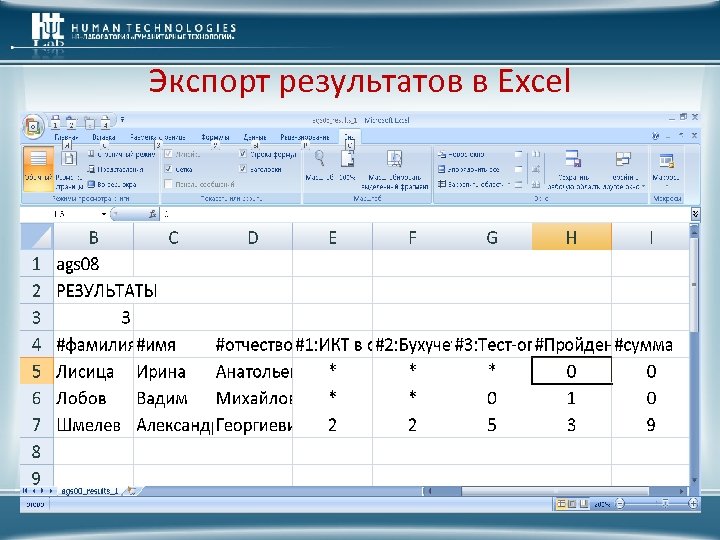The height and width of the screenshot is (540, 720).
Task: Select row 4 header
Action: click(37, 344)
